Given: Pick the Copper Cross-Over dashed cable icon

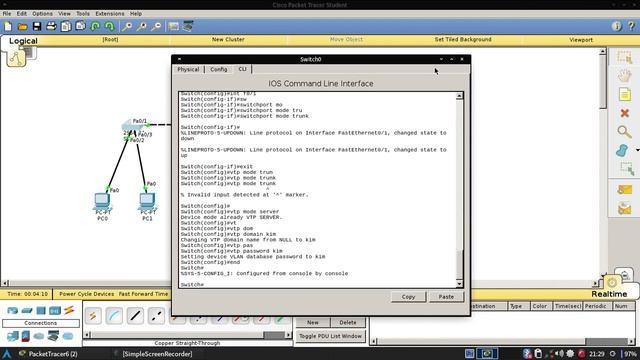Looking at the screenshot, I should [156, 316].
